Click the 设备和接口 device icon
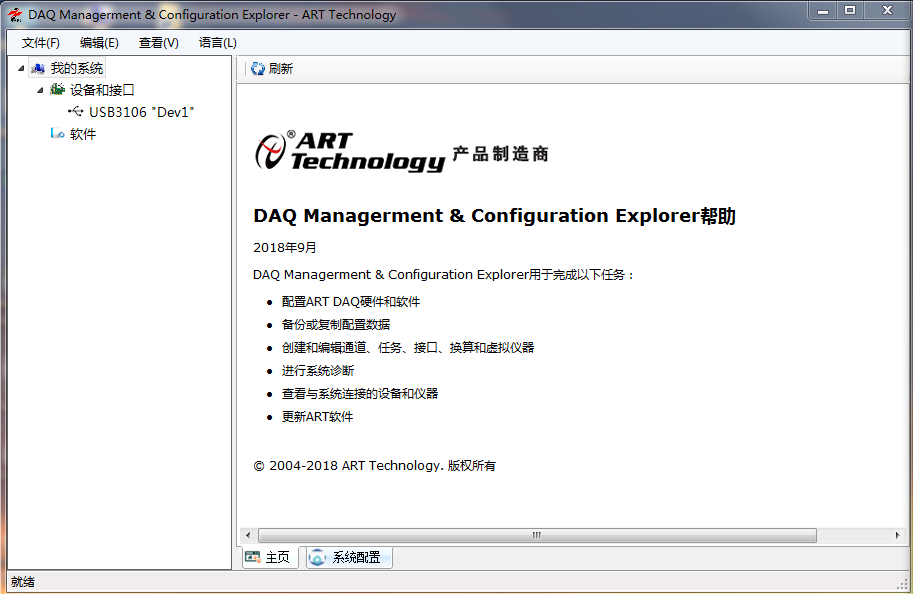The height and width of the screenshot is (594, 913). 57,90
